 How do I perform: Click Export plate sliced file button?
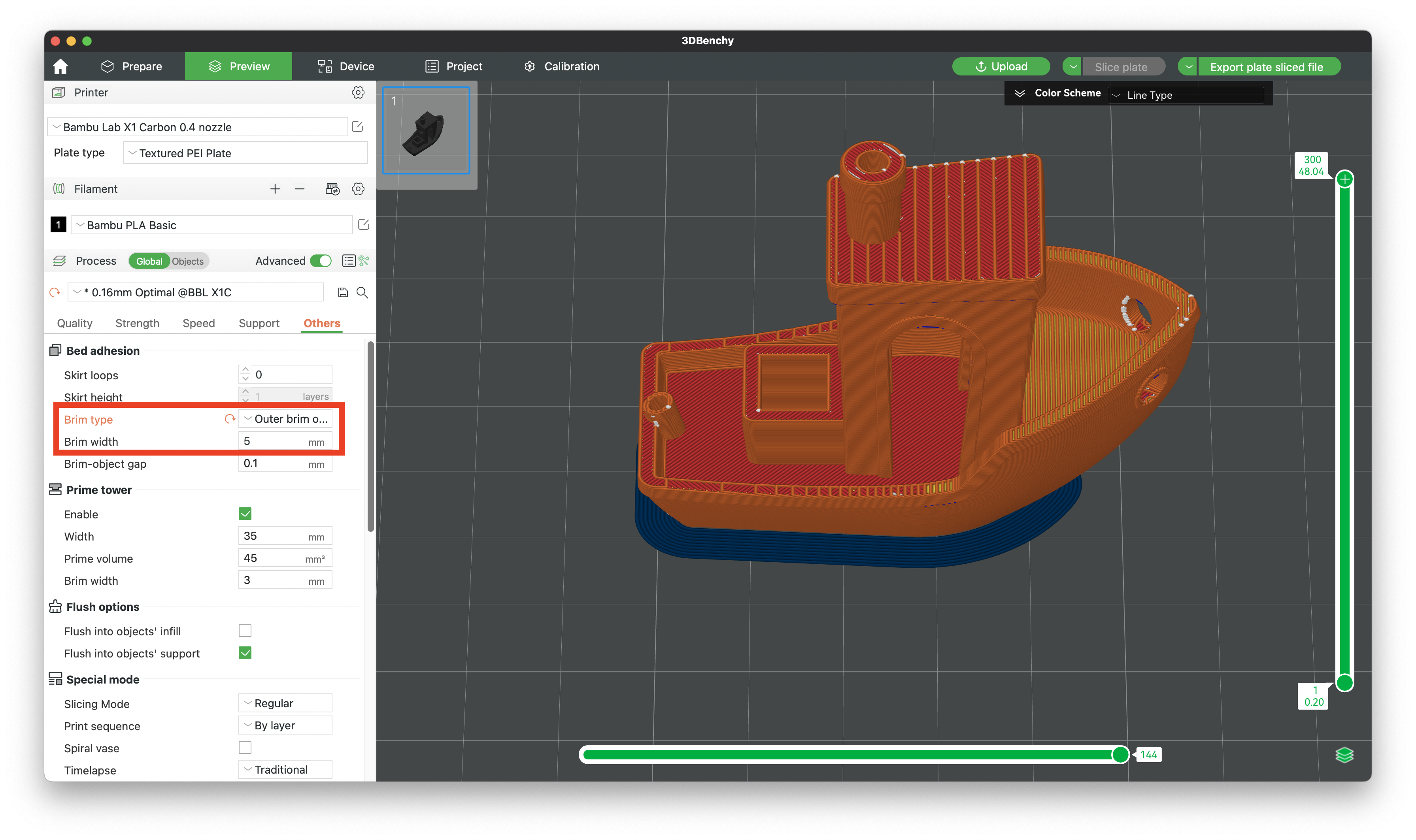click(x=1266, y=67)
